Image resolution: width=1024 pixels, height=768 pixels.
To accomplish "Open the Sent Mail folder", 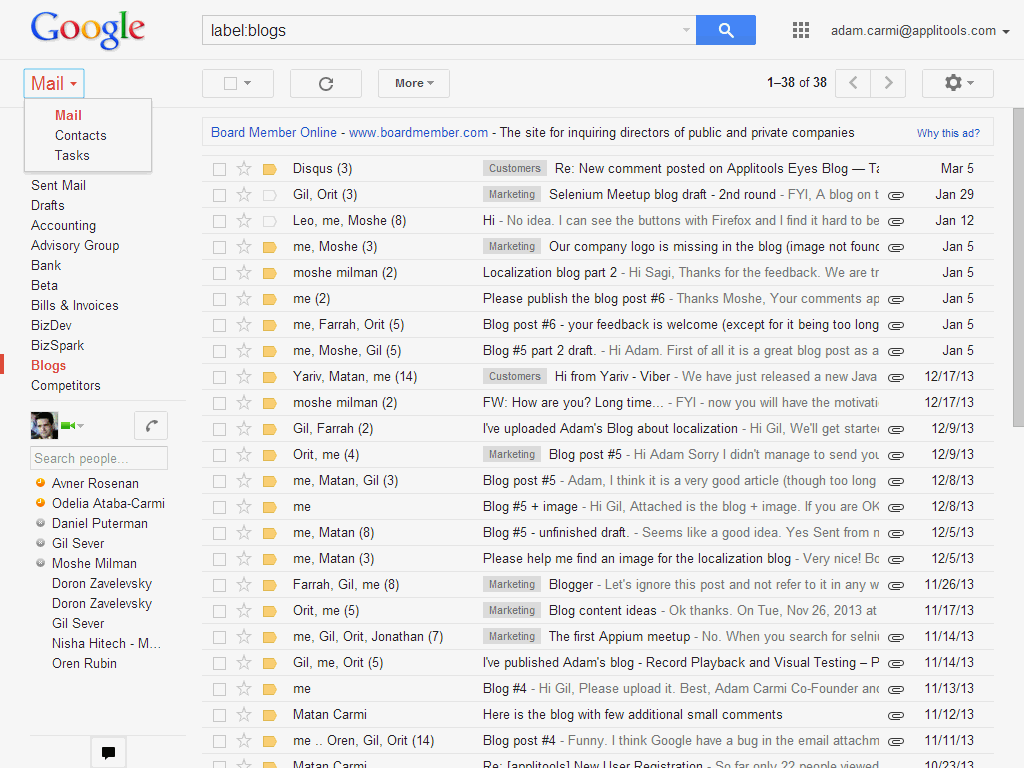I will 58,185.
